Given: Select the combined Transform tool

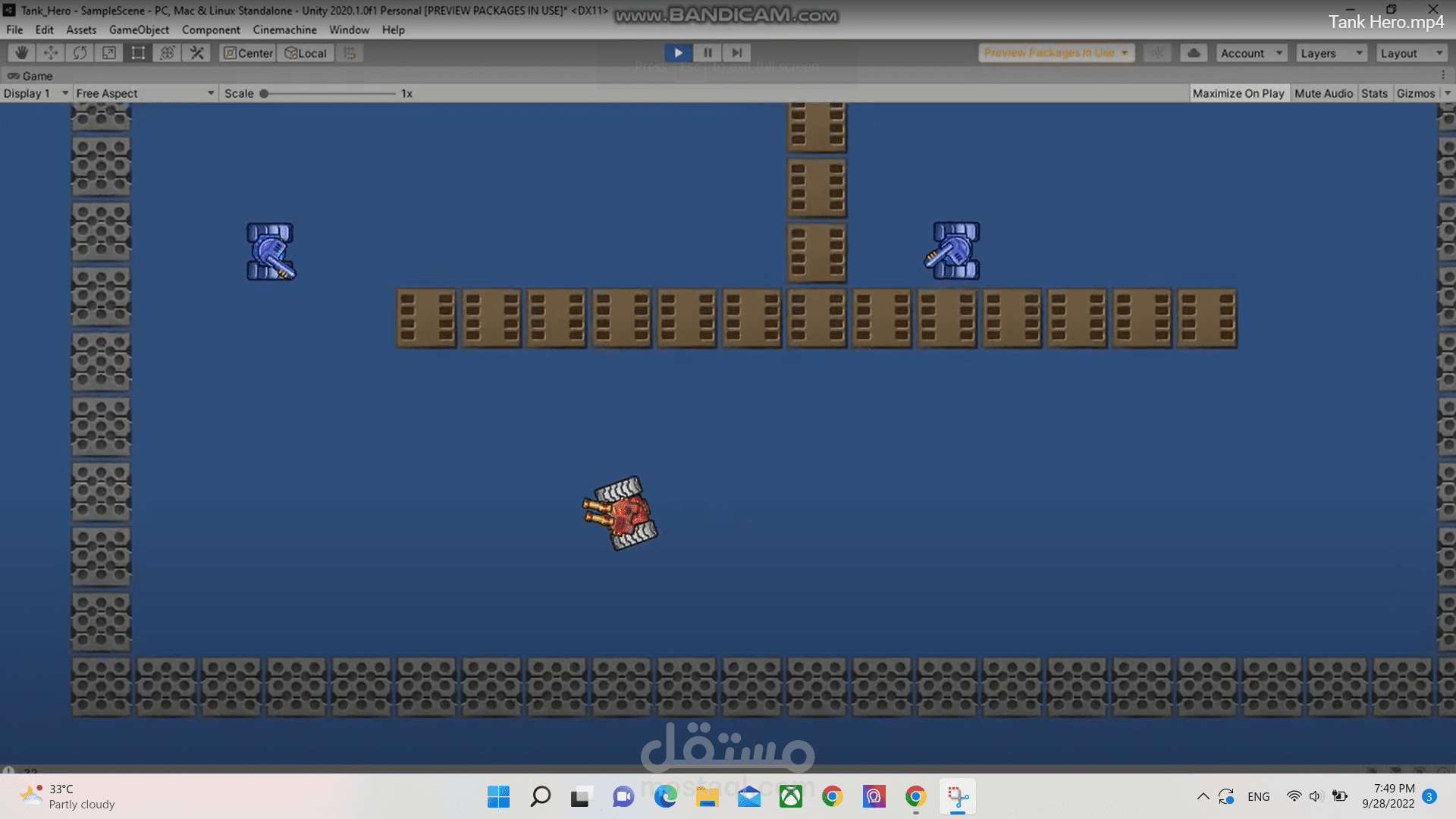Looking at the screenshot, I should (168, 53).
